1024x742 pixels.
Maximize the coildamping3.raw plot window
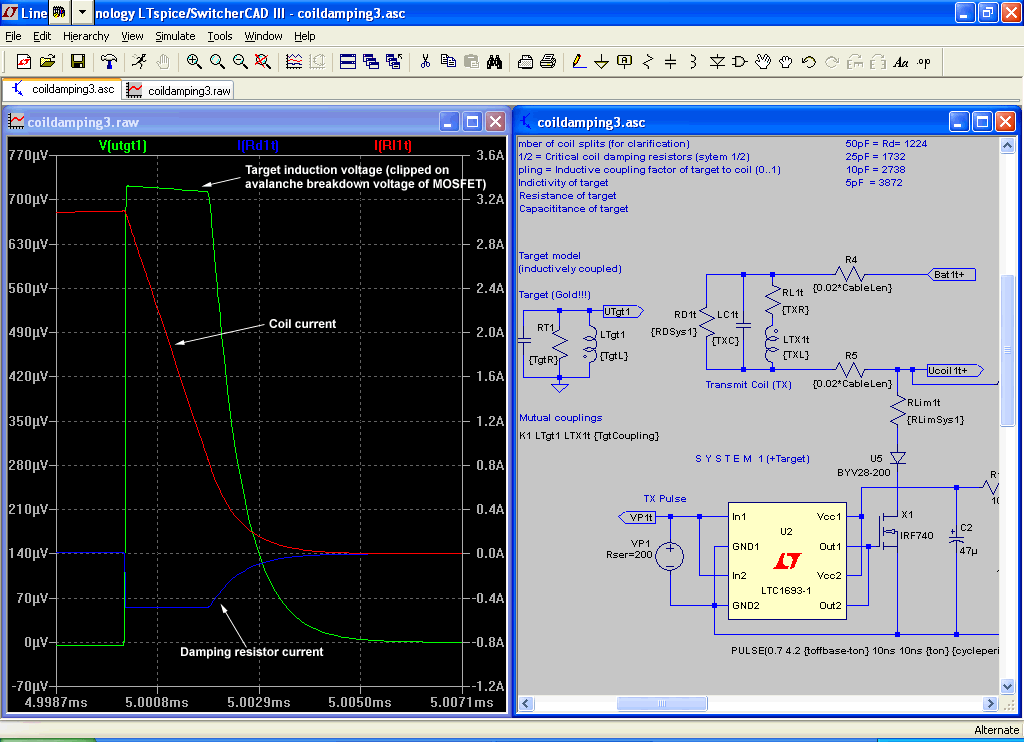[x=472, y=121]
